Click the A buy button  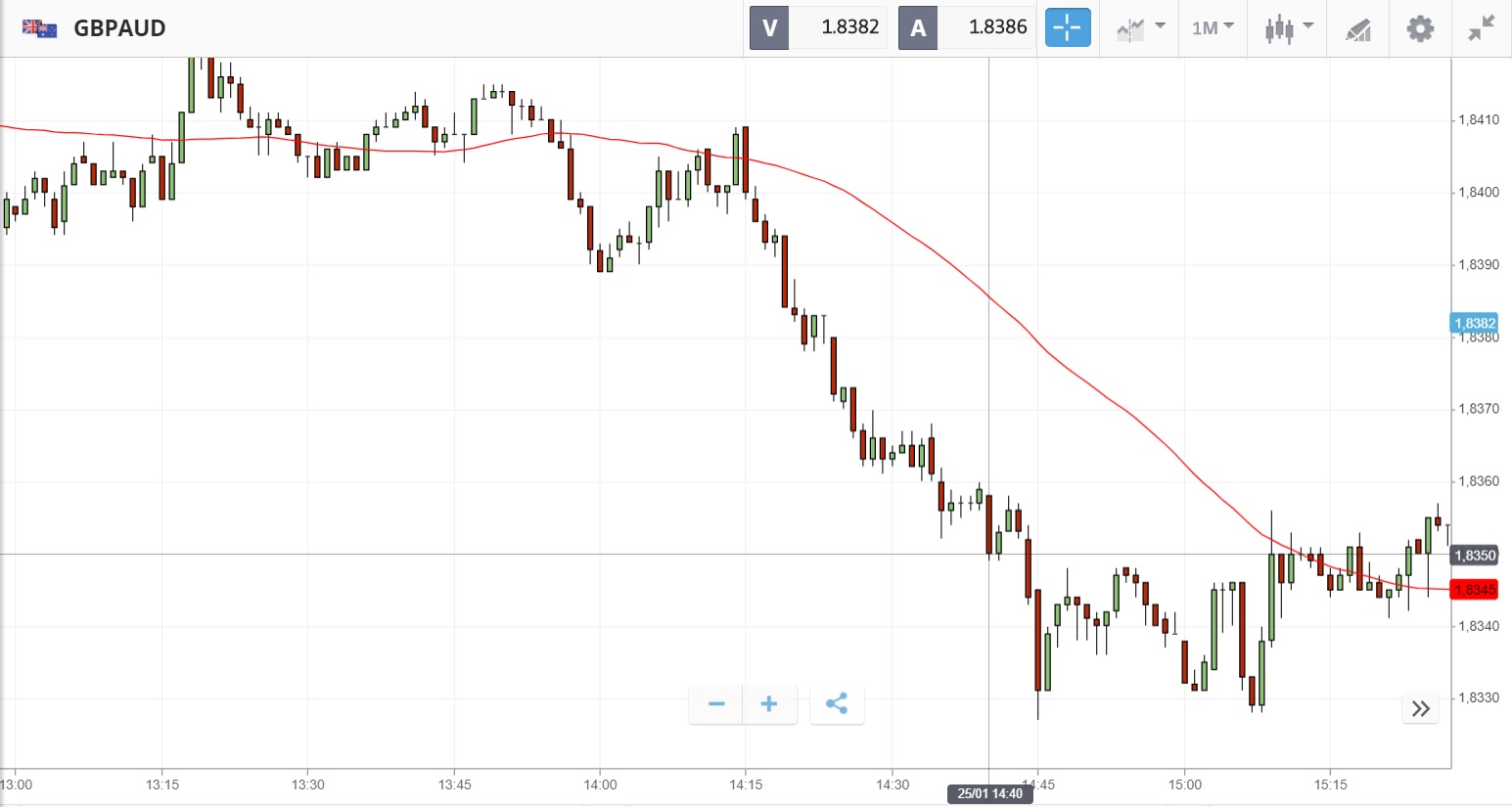[918, 27]
